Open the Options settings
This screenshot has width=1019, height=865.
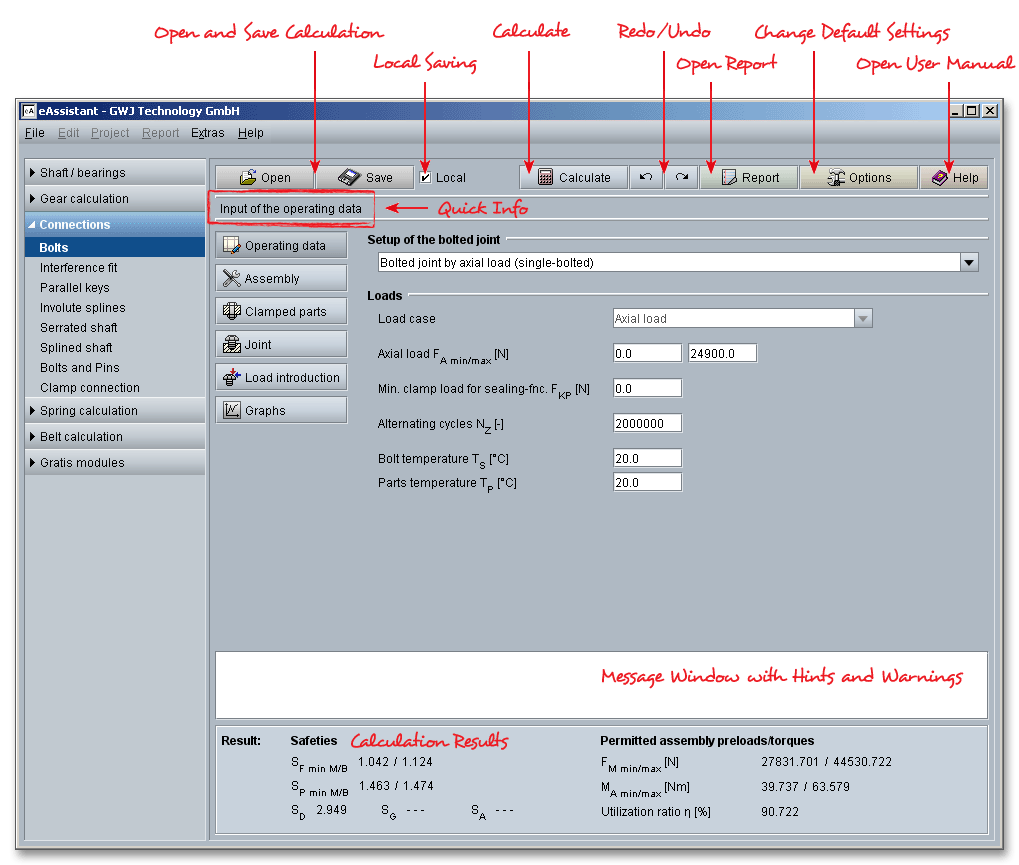click(858, 177)
